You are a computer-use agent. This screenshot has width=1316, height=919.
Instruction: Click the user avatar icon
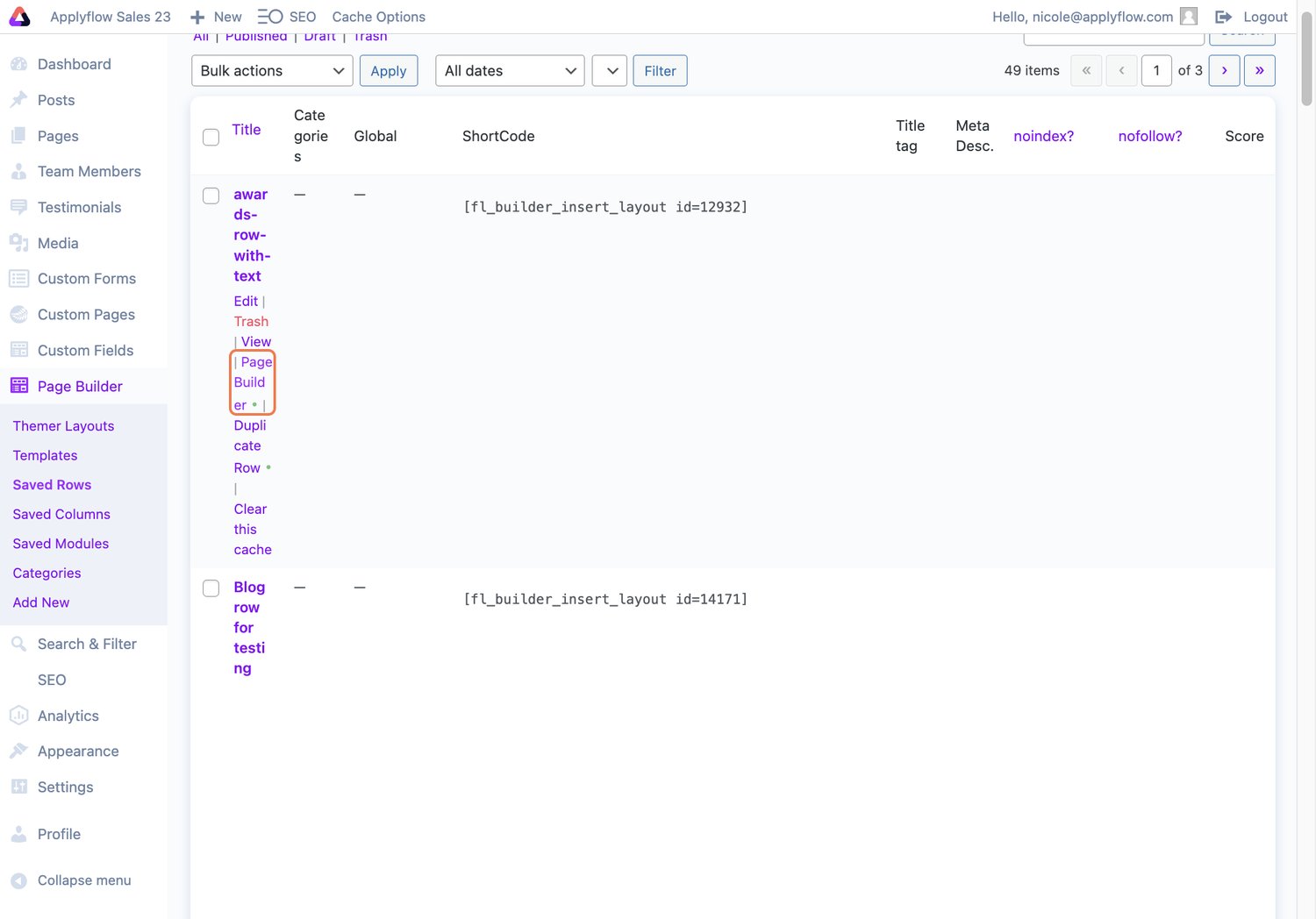1189,17
